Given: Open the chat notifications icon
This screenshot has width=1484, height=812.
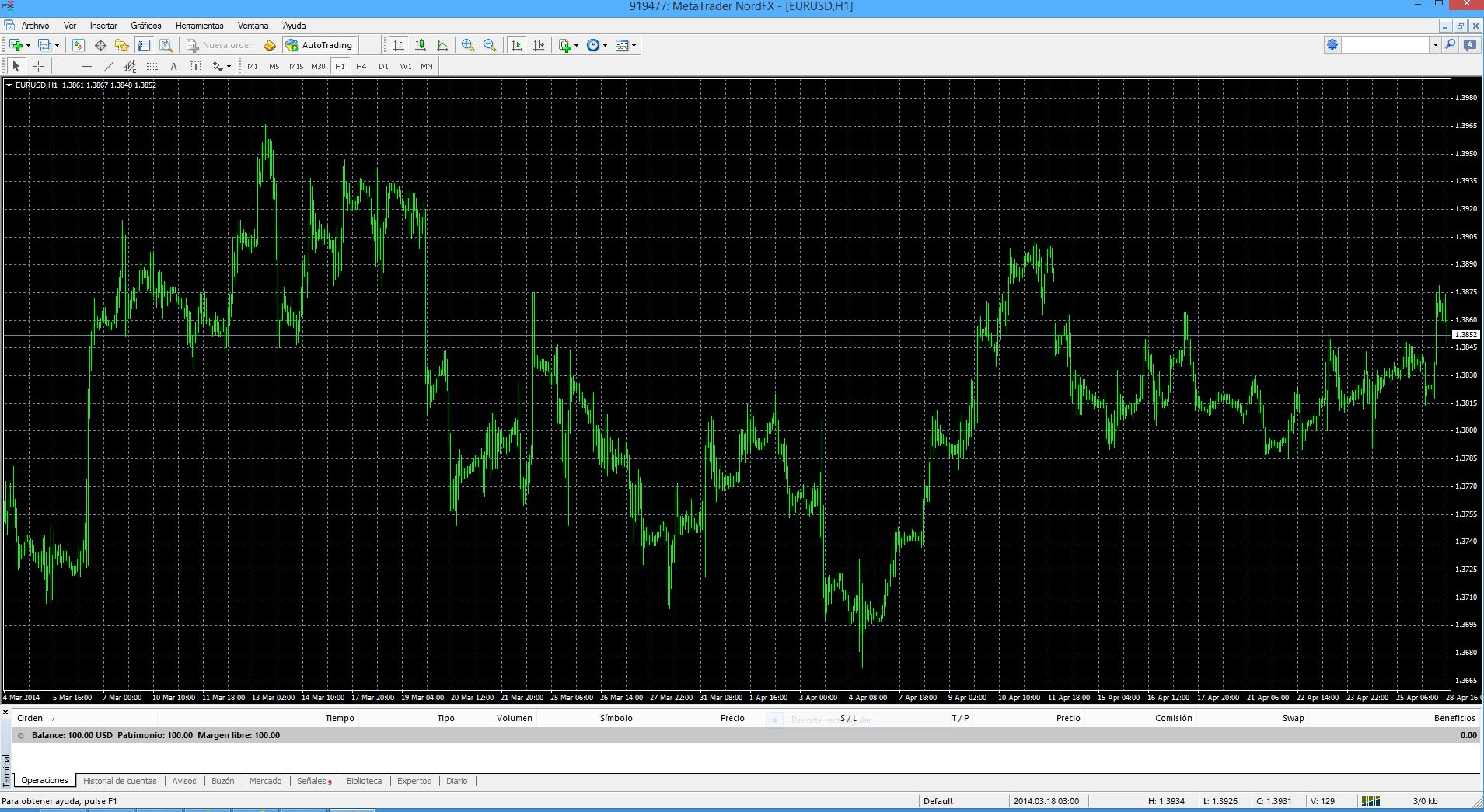Looking at the screenshot, I should tap(1470, 45).
